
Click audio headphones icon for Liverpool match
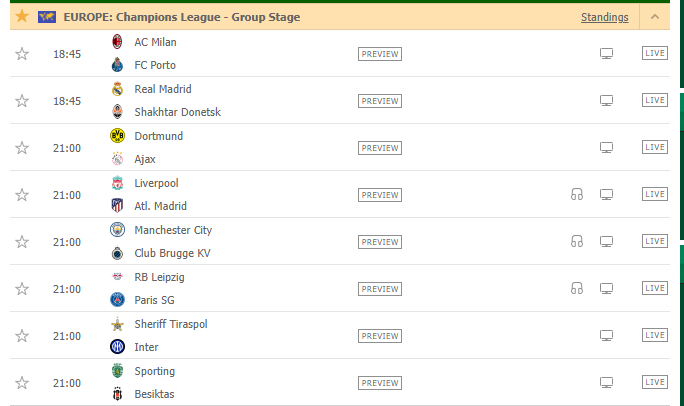[x=577, y=194]
